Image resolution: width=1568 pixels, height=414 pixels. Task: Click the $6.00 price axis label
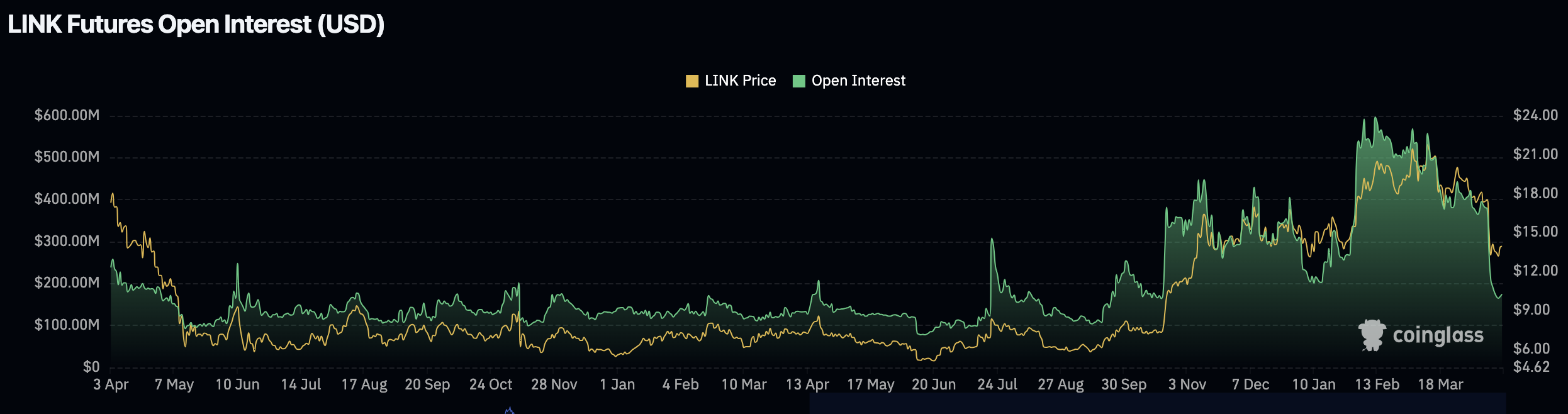pyautogui.click(x=1532, y=349)
